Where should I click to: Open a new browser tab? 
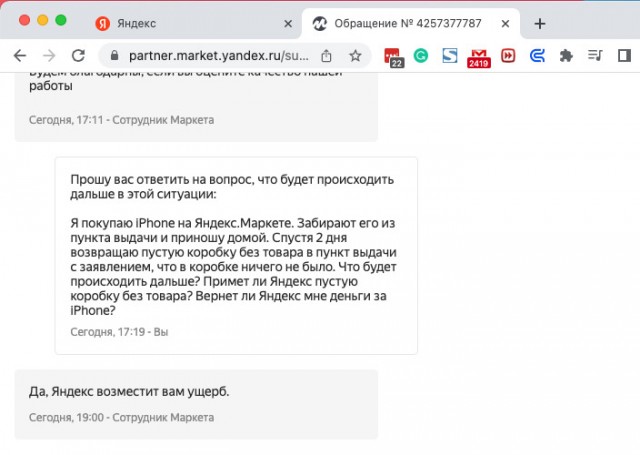(x=540, y=23)
